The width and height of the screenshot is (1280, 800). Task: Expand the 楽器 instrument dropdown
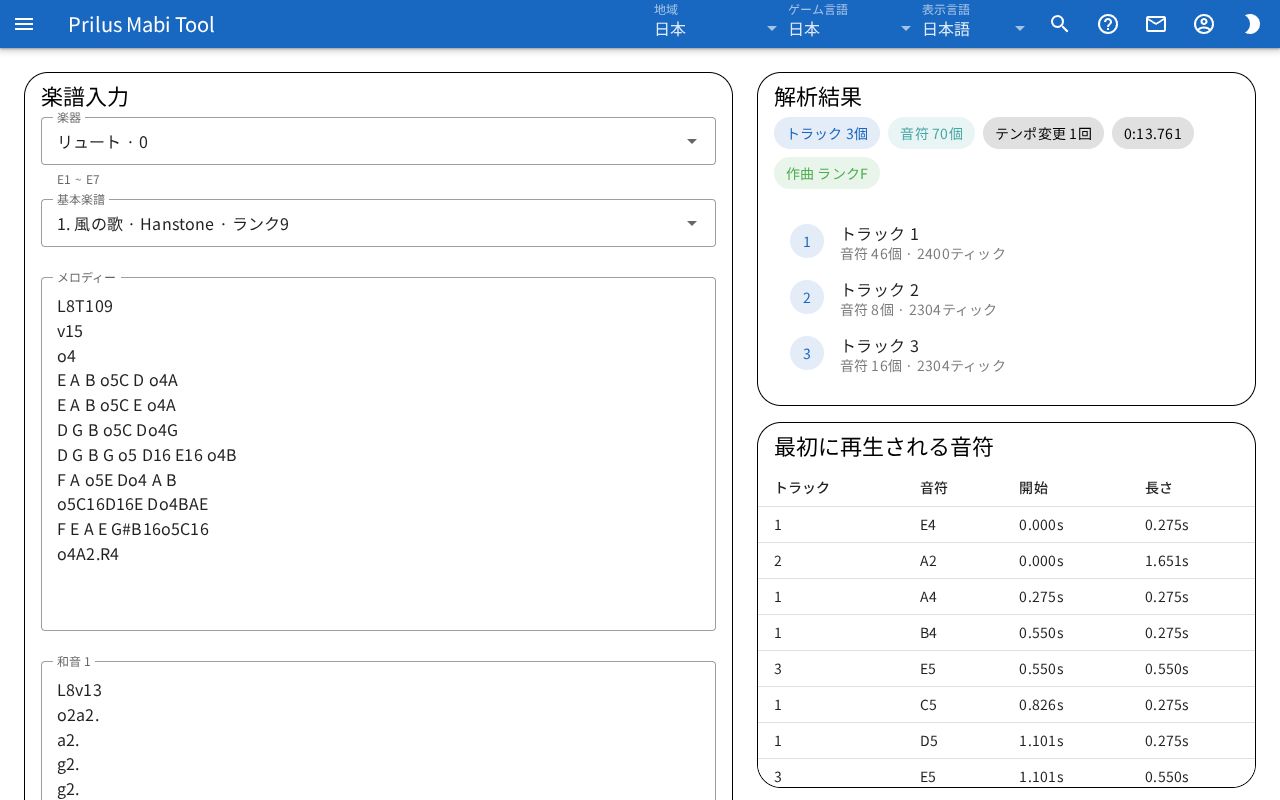coord(378,141)
